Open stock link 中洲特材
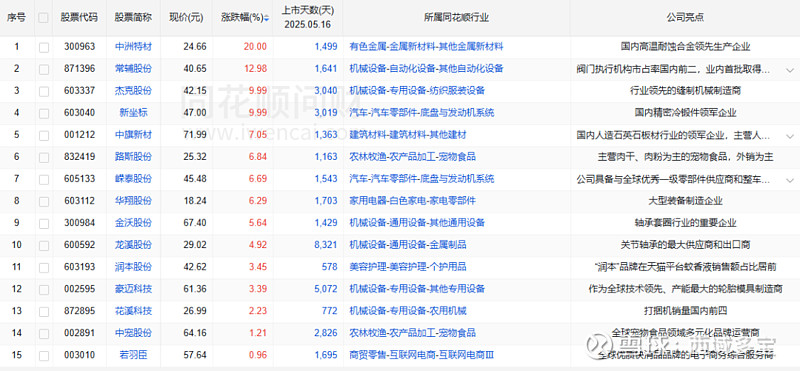The width and height of the screenshot is (800, 371). 133,46
